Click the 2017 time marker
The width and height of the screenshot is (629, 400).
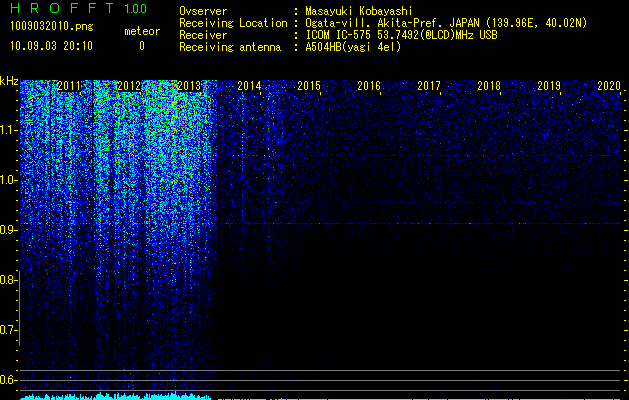tap(429, 86)
